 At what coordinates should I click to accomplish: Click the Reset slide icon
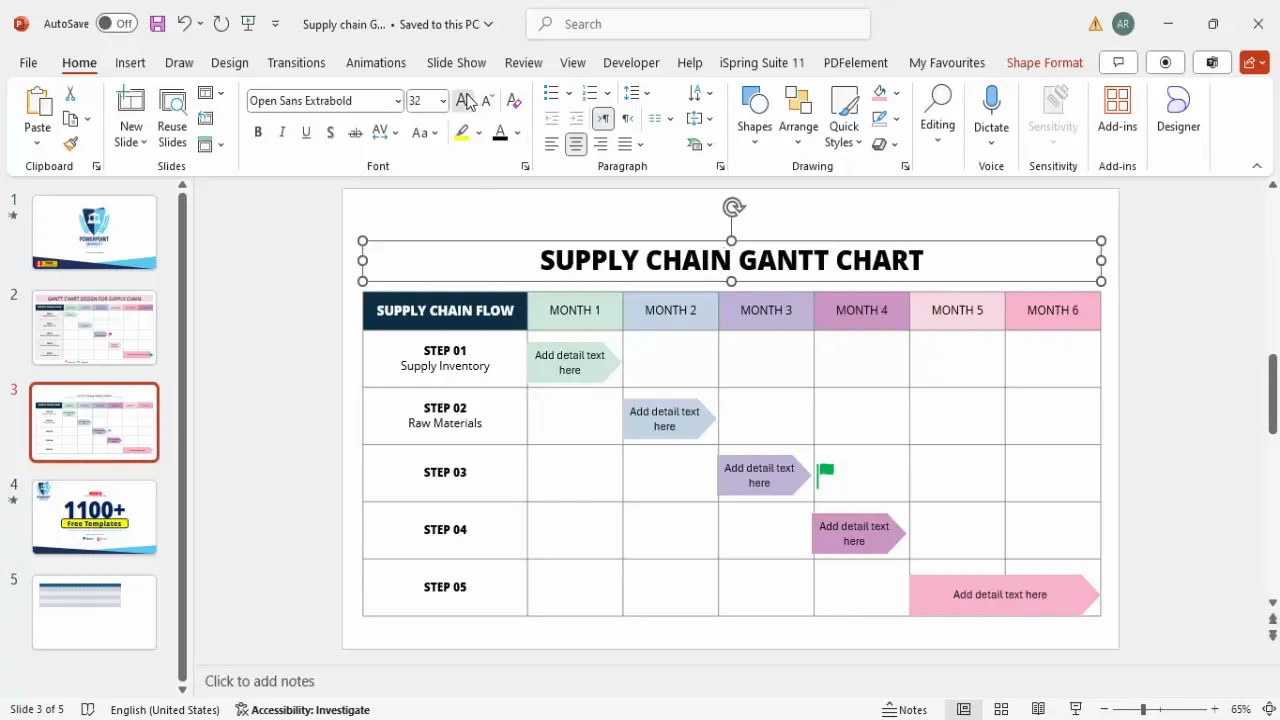point(206,119)
